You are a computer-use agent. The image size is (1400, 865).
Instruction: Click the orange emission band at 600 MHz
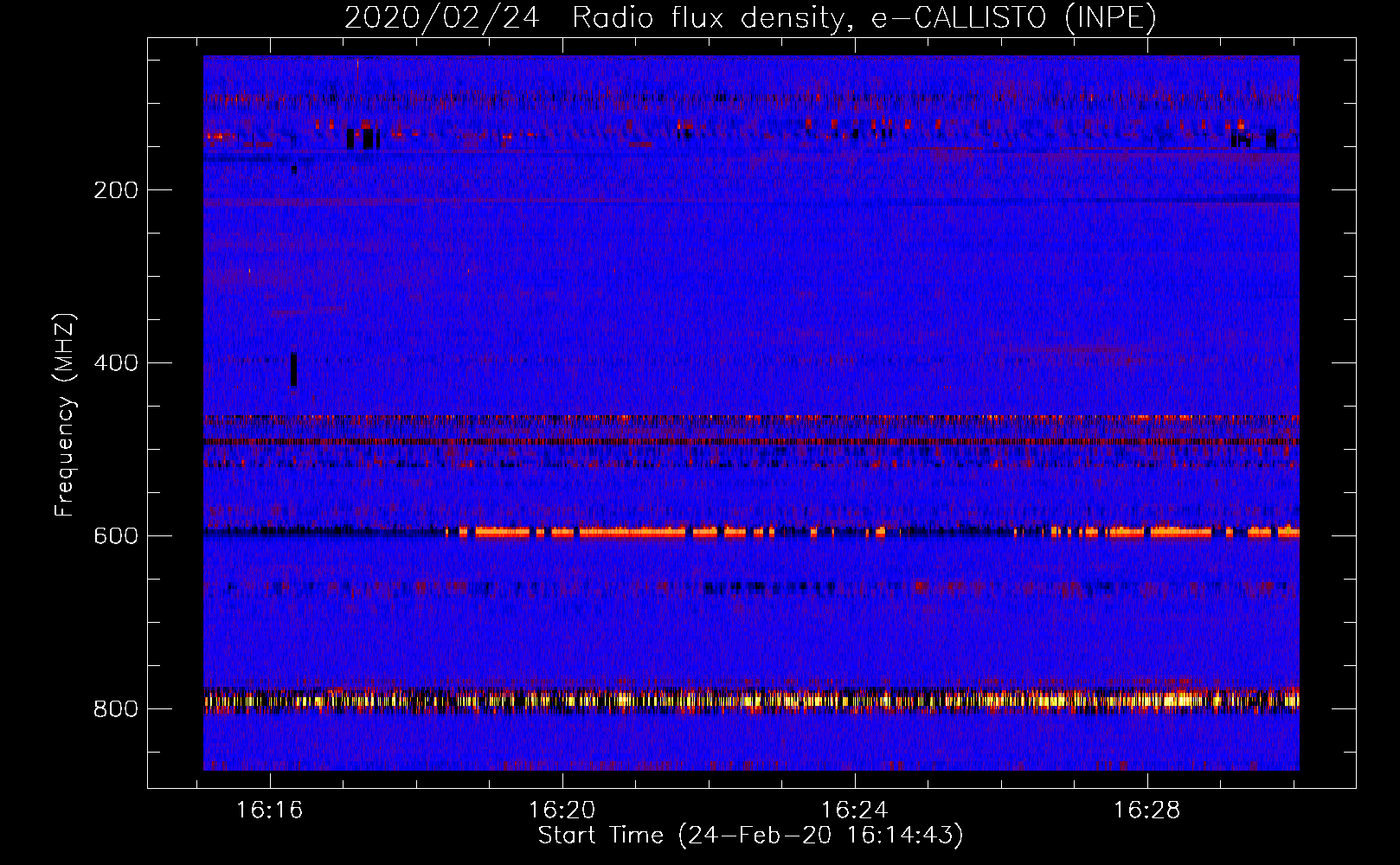click(x=873, y=532)
